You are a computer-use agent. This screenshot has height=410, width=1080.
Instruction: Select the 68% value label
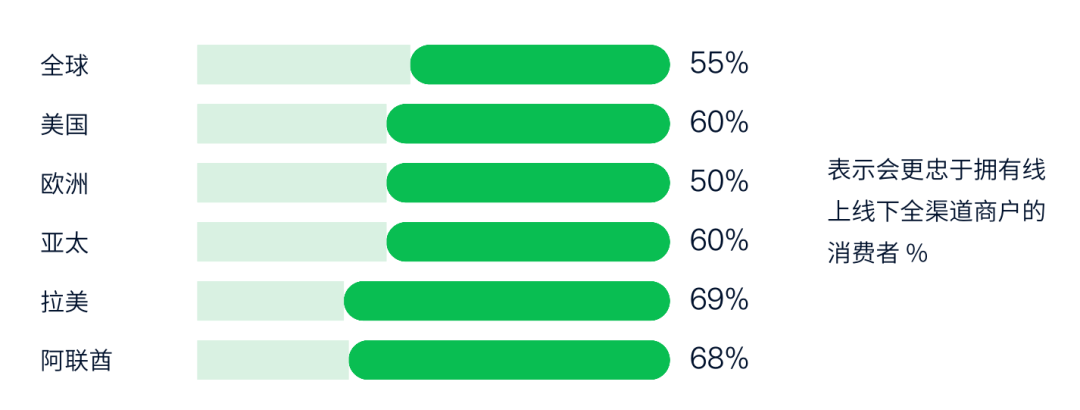[719, 359]
